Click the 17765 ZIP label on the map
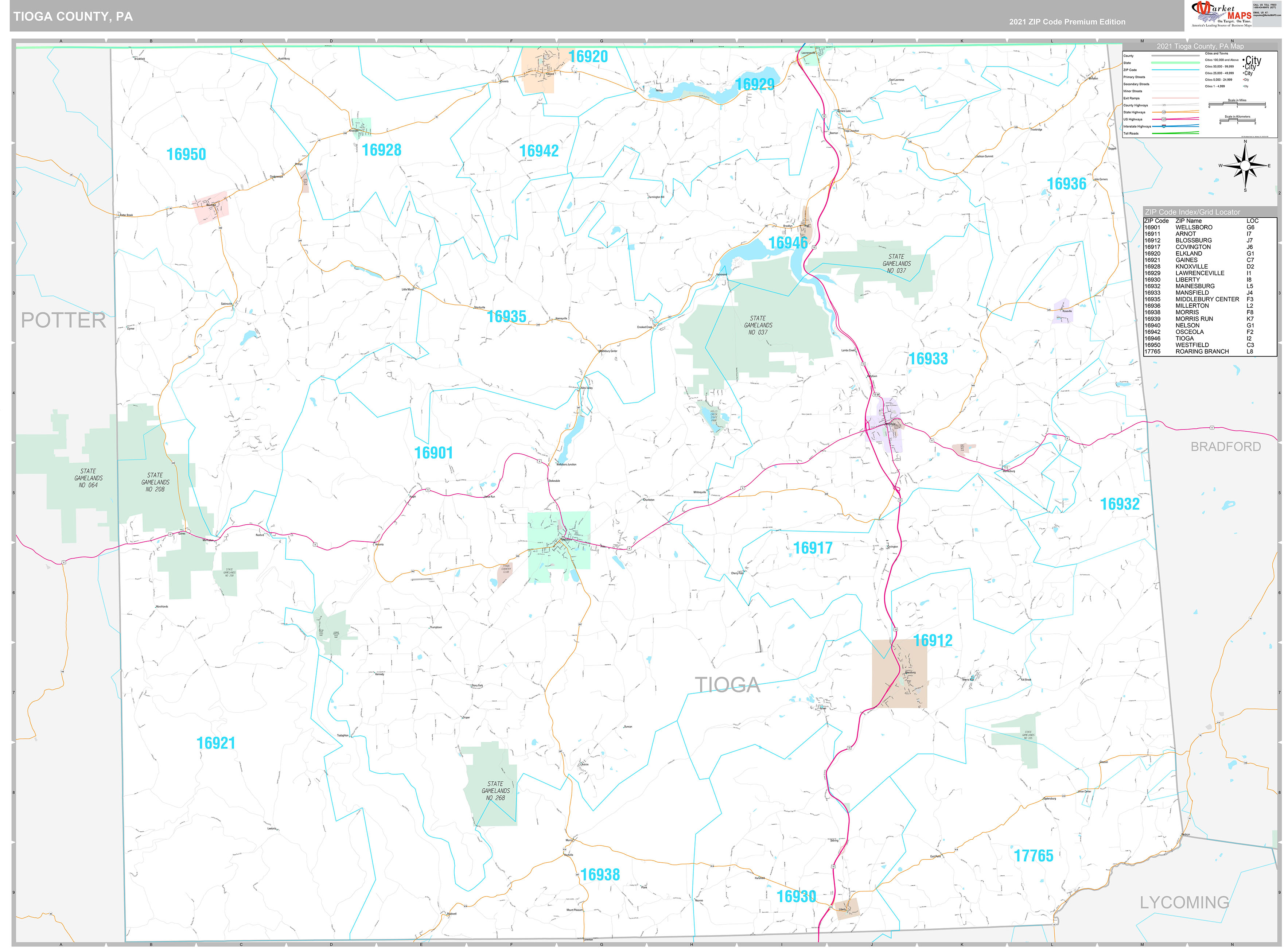The height and width of the screenshot is (948, 1288). point(1034,856)
